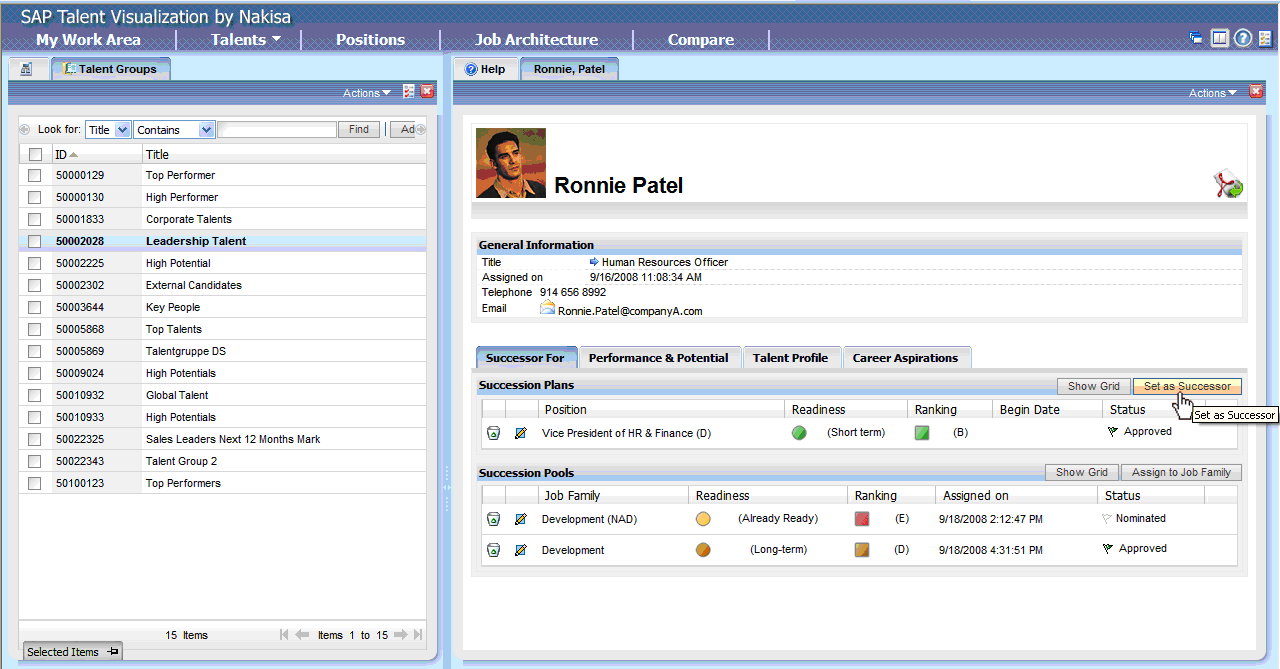Click the Find button
The image size is (1280, 669).
click(359, 129)
